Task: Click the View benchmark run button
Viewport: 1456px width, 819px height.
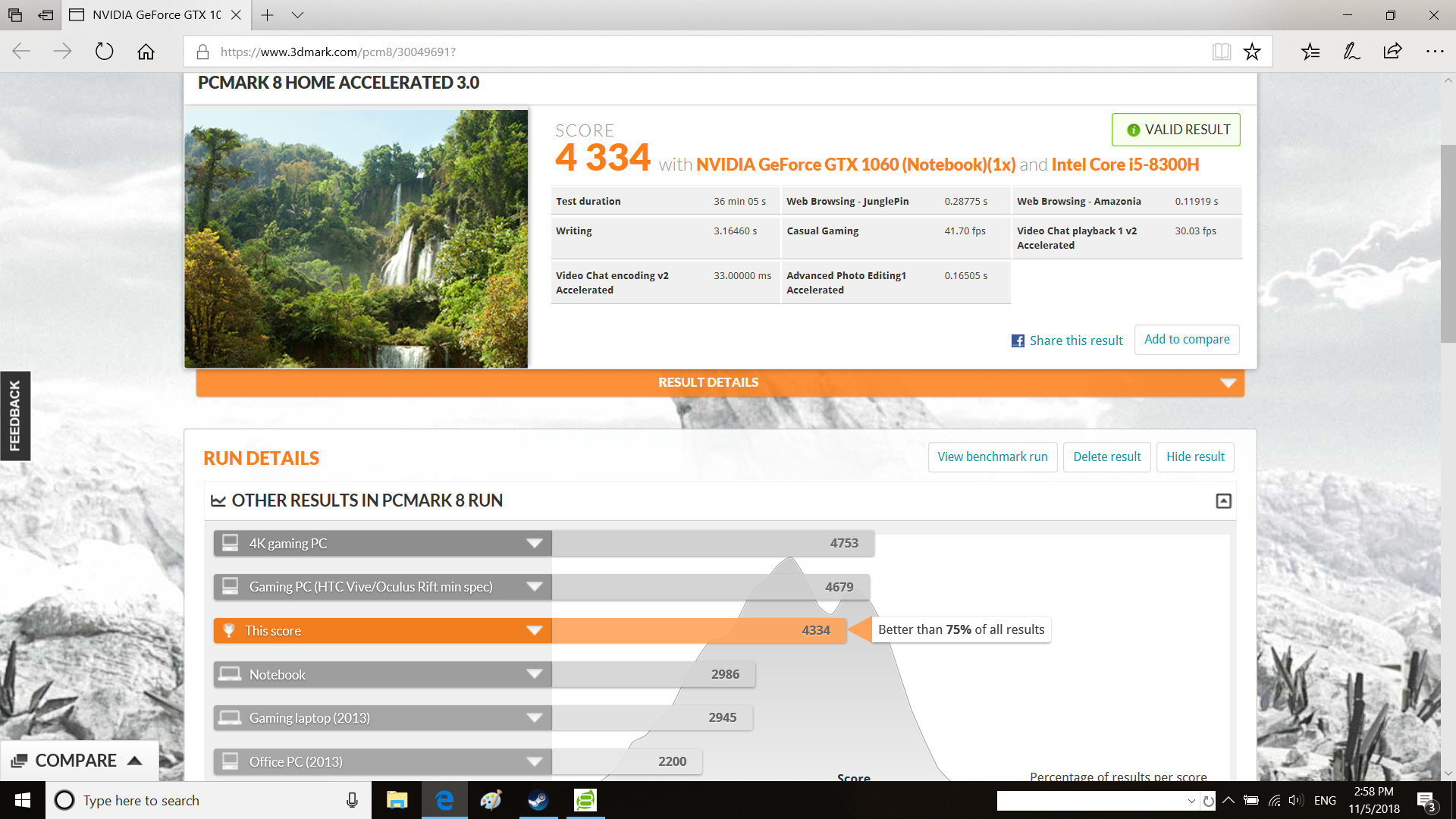Action: (x=992, y=457)
